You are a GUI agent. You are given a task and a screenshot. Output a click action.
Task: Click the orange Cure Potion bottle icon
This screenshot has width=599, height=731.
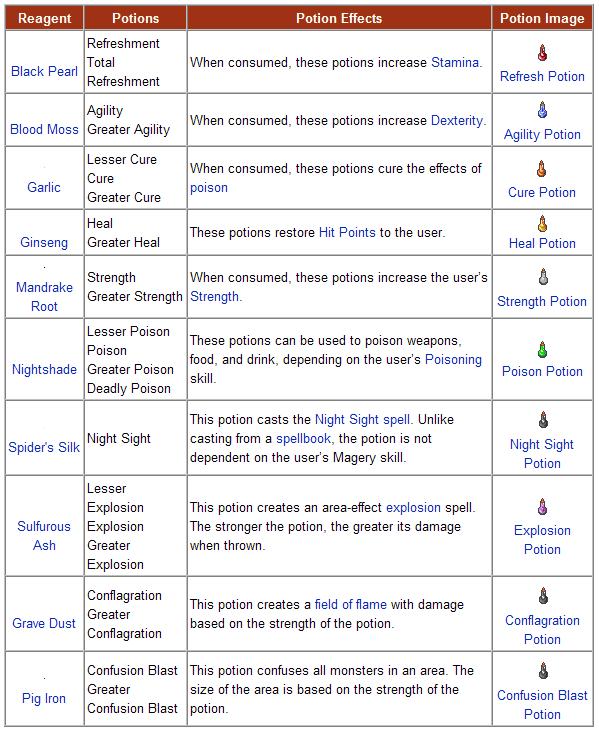[542, 169]
